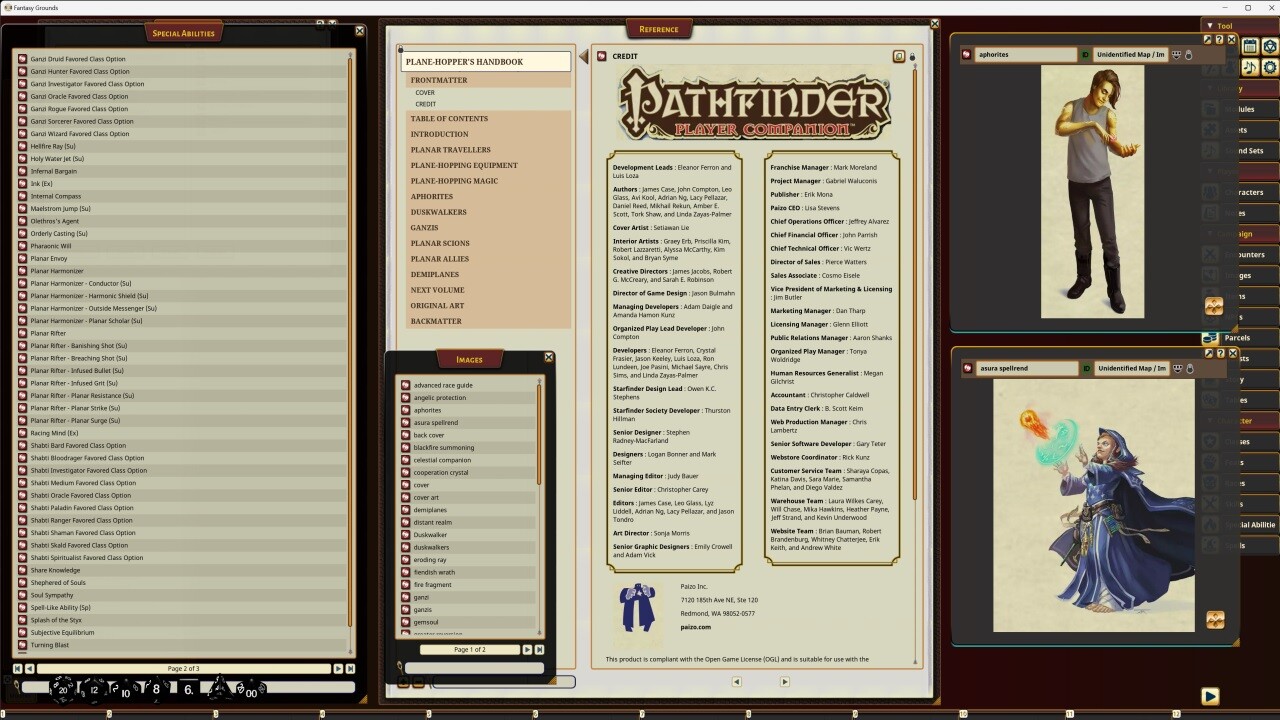This screenshot has height=720, width=1280.
Task: Click the green pointer arrow button bottom right
Action: (x=1210, y=696)
